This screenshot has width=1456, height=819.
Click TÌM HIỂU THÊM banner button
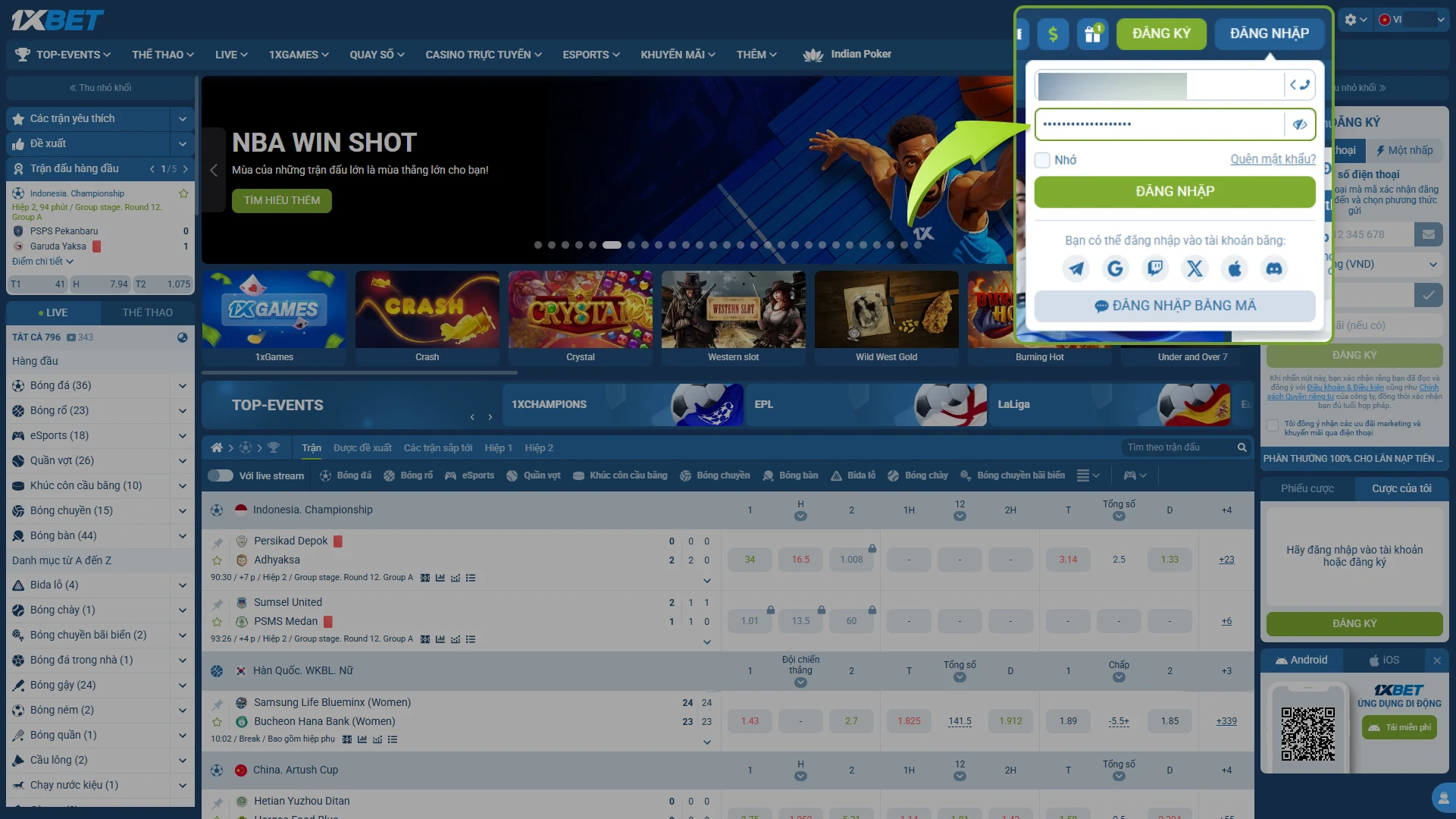point(282,201)
